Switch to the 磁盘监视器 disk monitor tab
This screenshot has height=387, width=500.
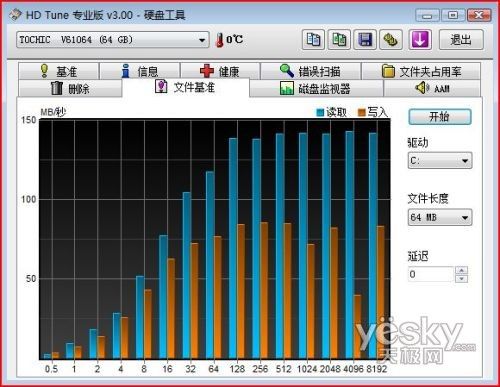pyautogui.click(x=316, y=88)
